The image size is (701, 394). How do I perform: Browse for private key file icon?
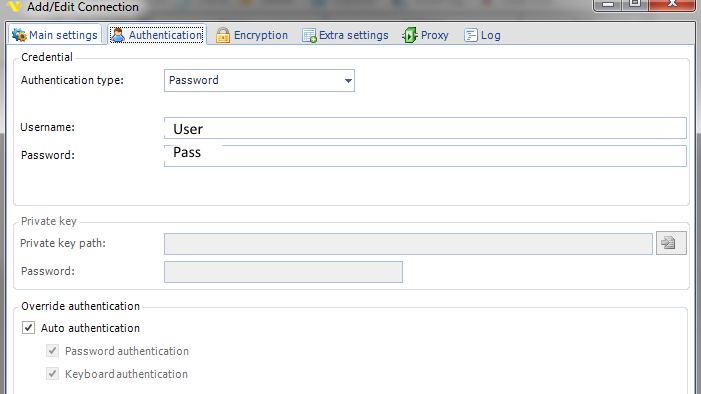[x=671, y=243]
